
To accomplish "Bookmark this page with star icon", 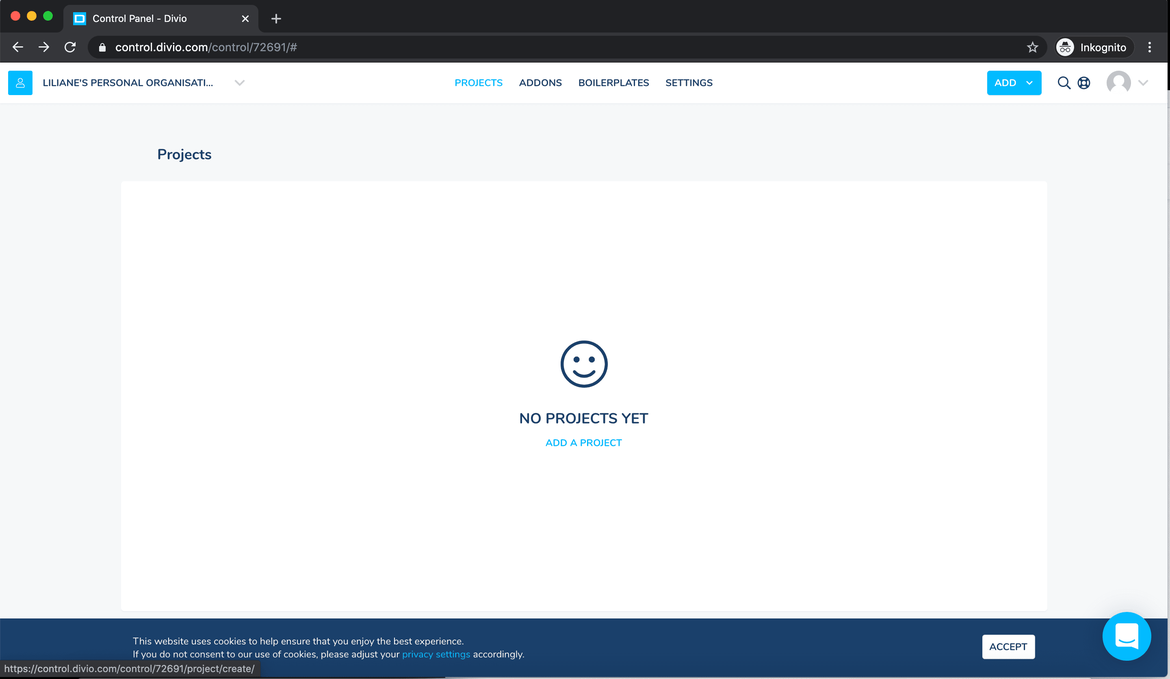I will click(x=1032, y=47).
